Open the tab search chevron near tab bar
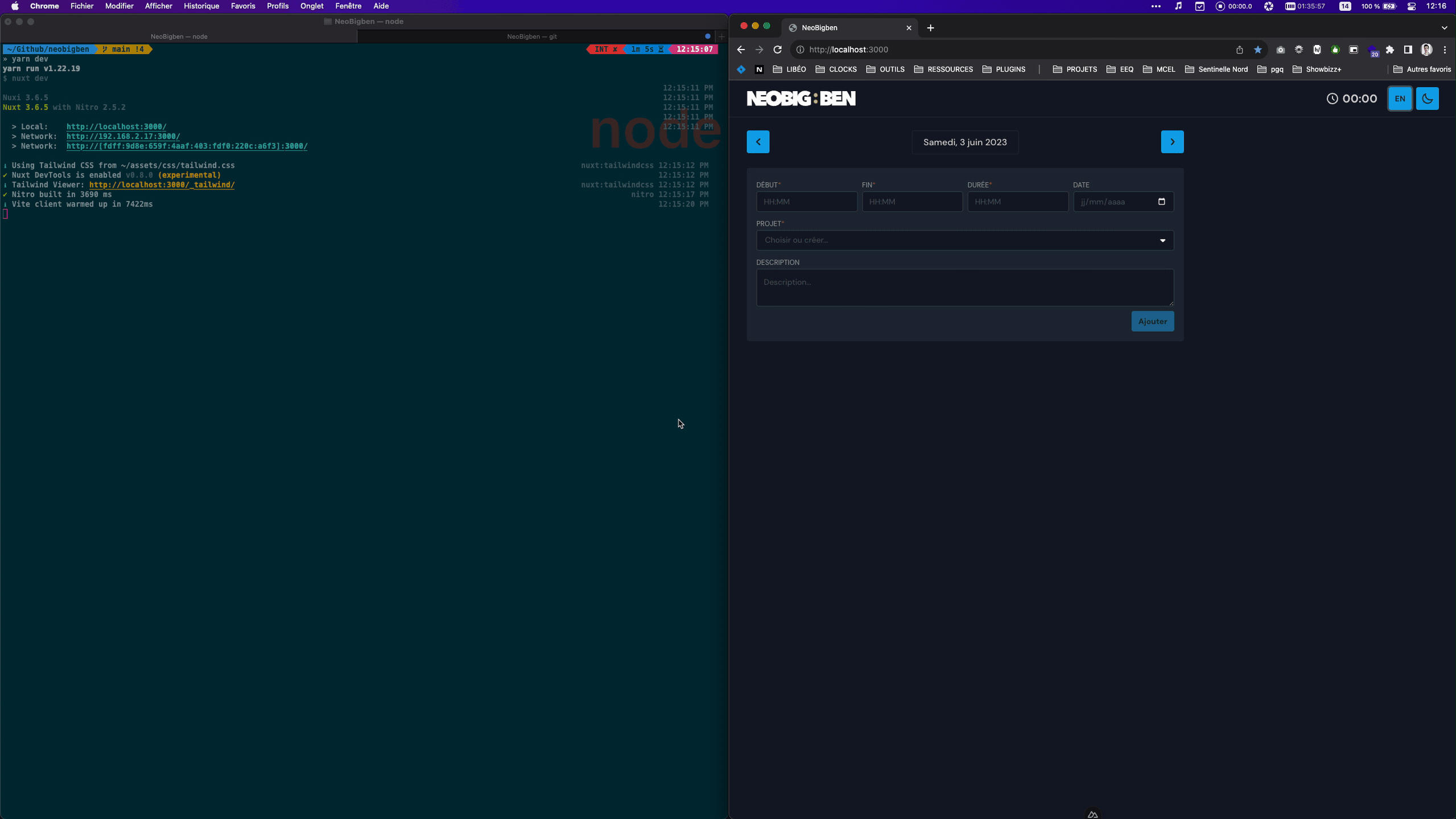 [x=1444, y=27]
